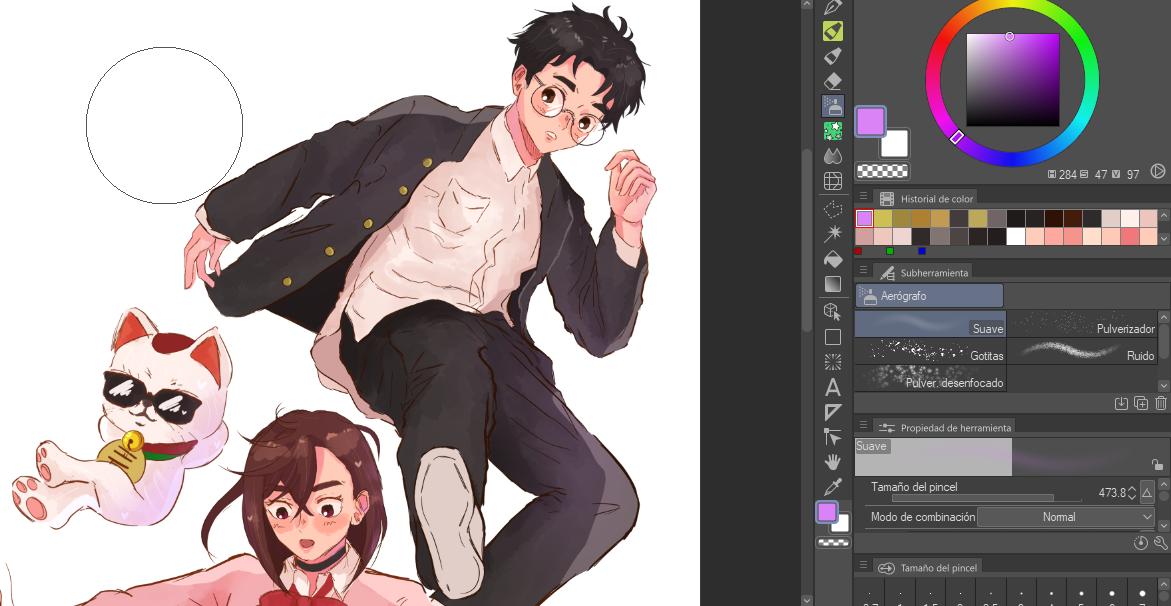The image size is (1171, 606).
Task: Click the small red square under color history
Action: pyautogui.click(x=858, y=251)
